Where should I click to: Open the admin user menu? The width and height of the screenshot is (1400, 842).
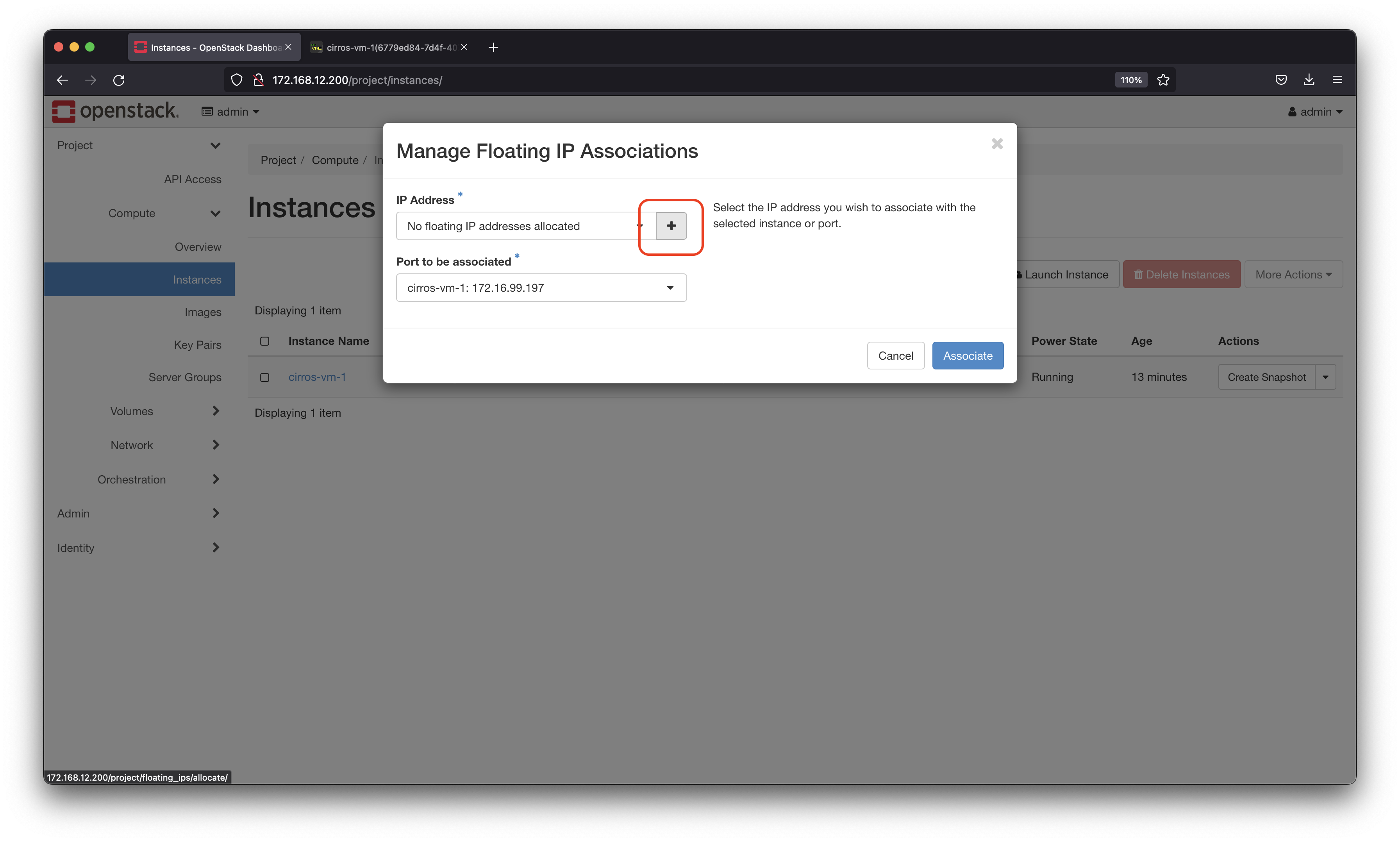click(x=1315, y=112)
